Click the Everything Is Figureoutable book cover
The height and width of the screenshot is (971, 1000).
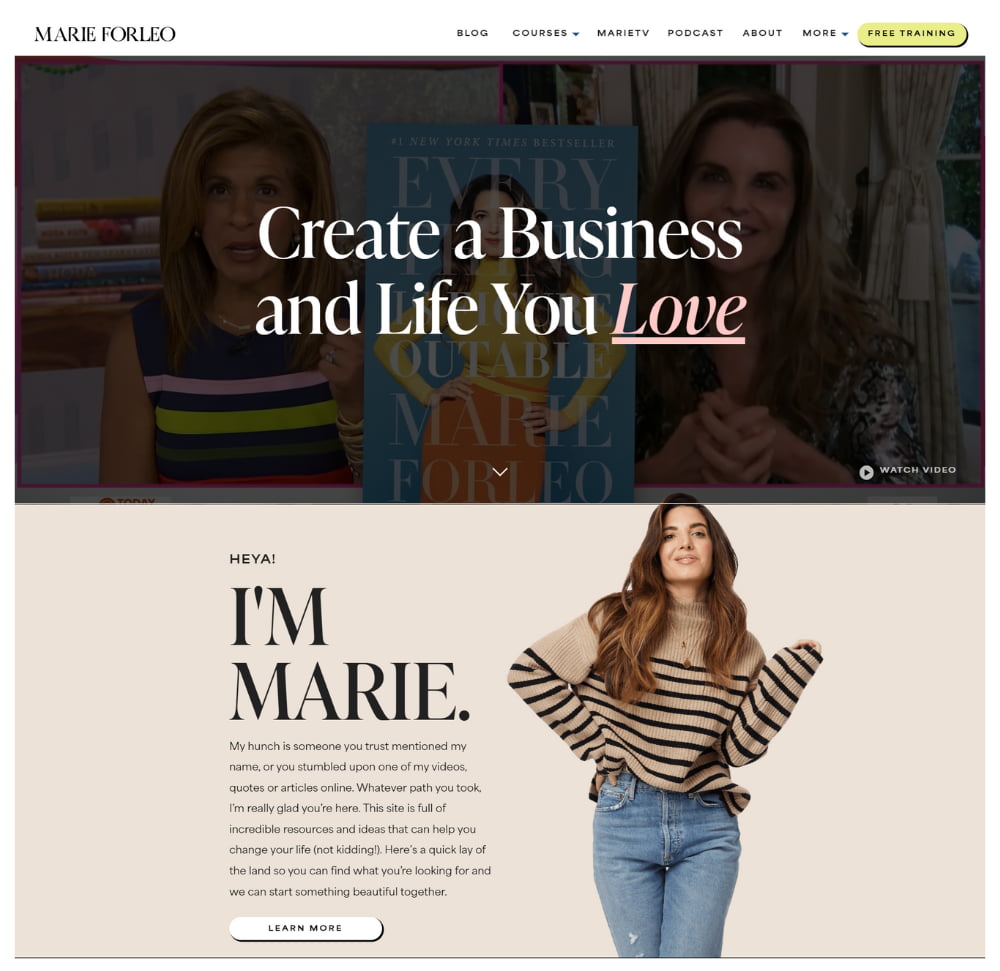[500, 314]
